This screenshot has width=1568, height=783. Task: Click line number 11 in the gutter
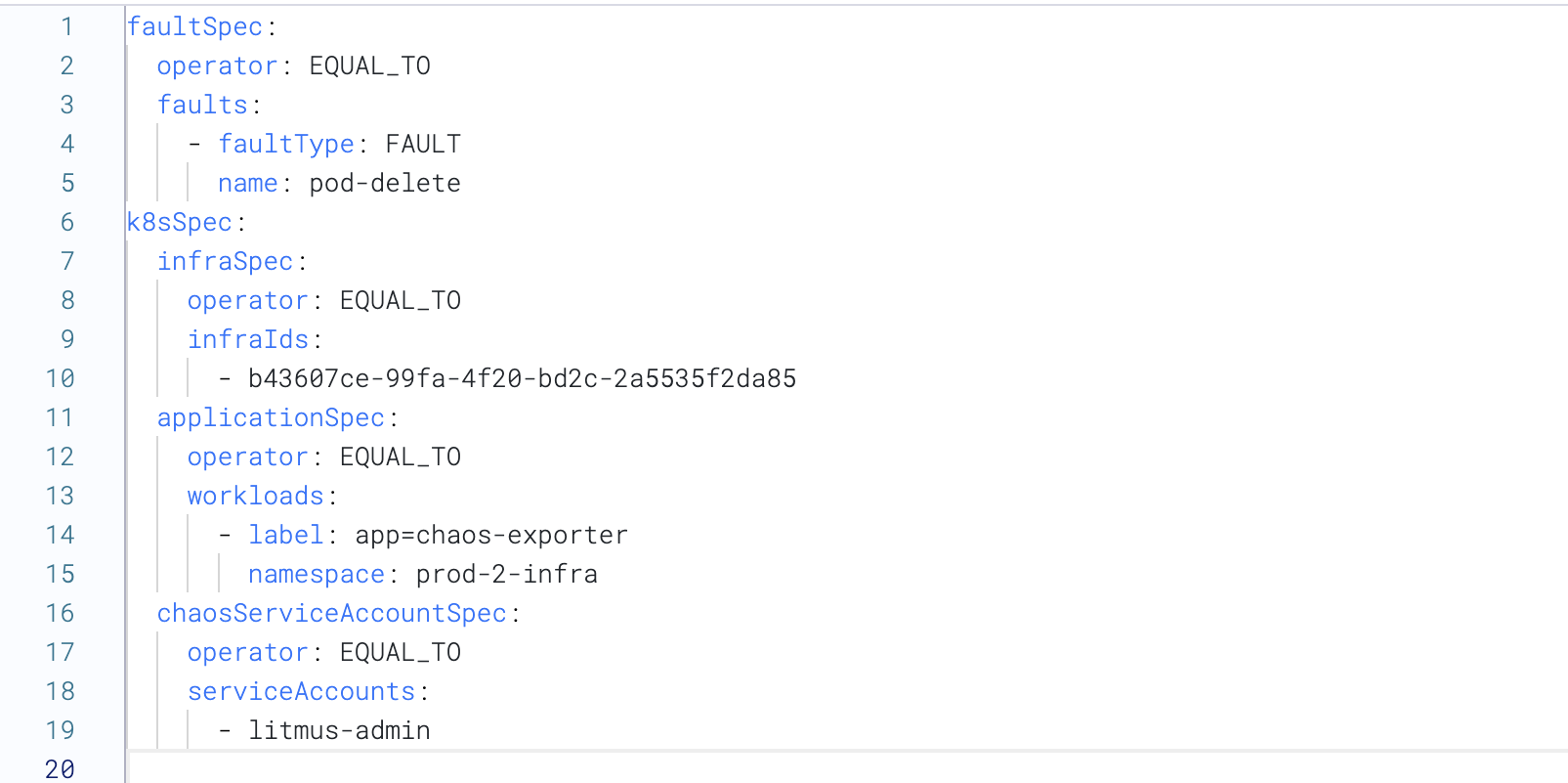point(60,417)
